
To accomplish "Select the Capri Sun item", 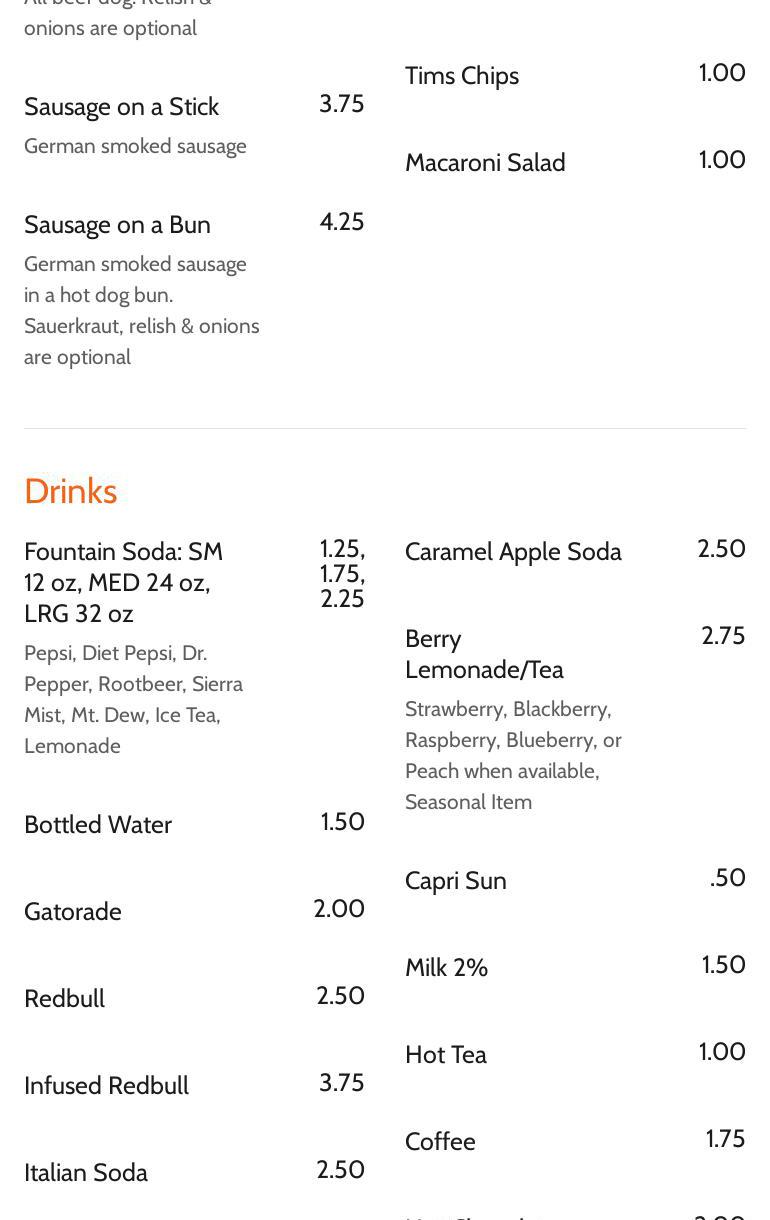I will pyautogui.click(x=455, y=881).
